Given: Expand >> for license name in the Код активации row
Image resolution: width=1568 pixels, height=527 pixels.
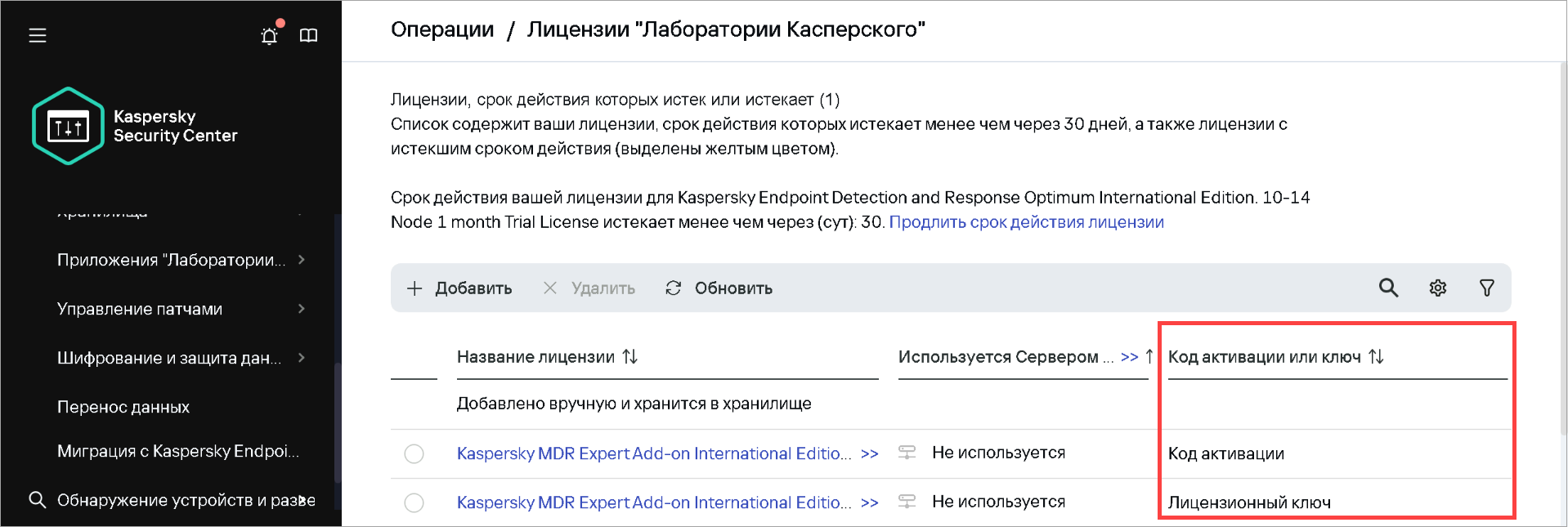Looking at the screenshot, I should click(x=870, y=453).
